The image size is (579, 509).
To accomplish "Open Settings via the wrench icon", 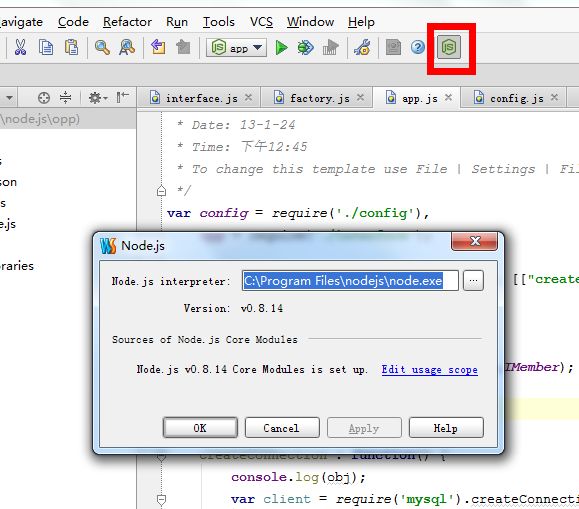I will tap(362, 48).
